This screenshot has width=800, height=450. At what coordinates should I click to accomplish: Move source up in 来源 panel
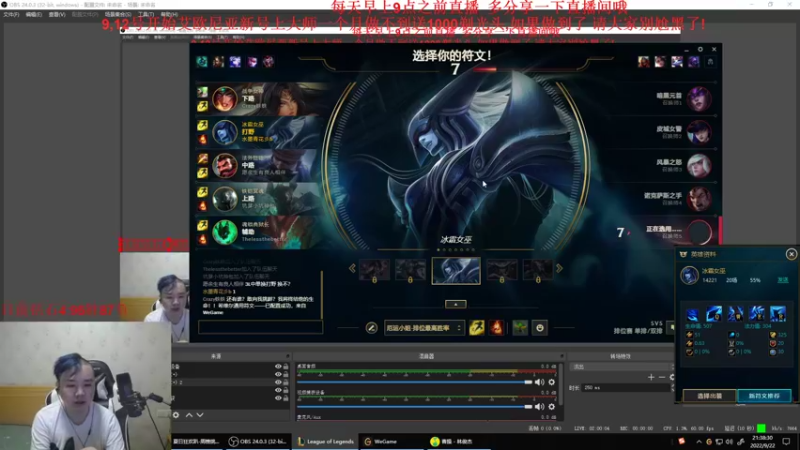pyautogui.click(x=189, y=415)
